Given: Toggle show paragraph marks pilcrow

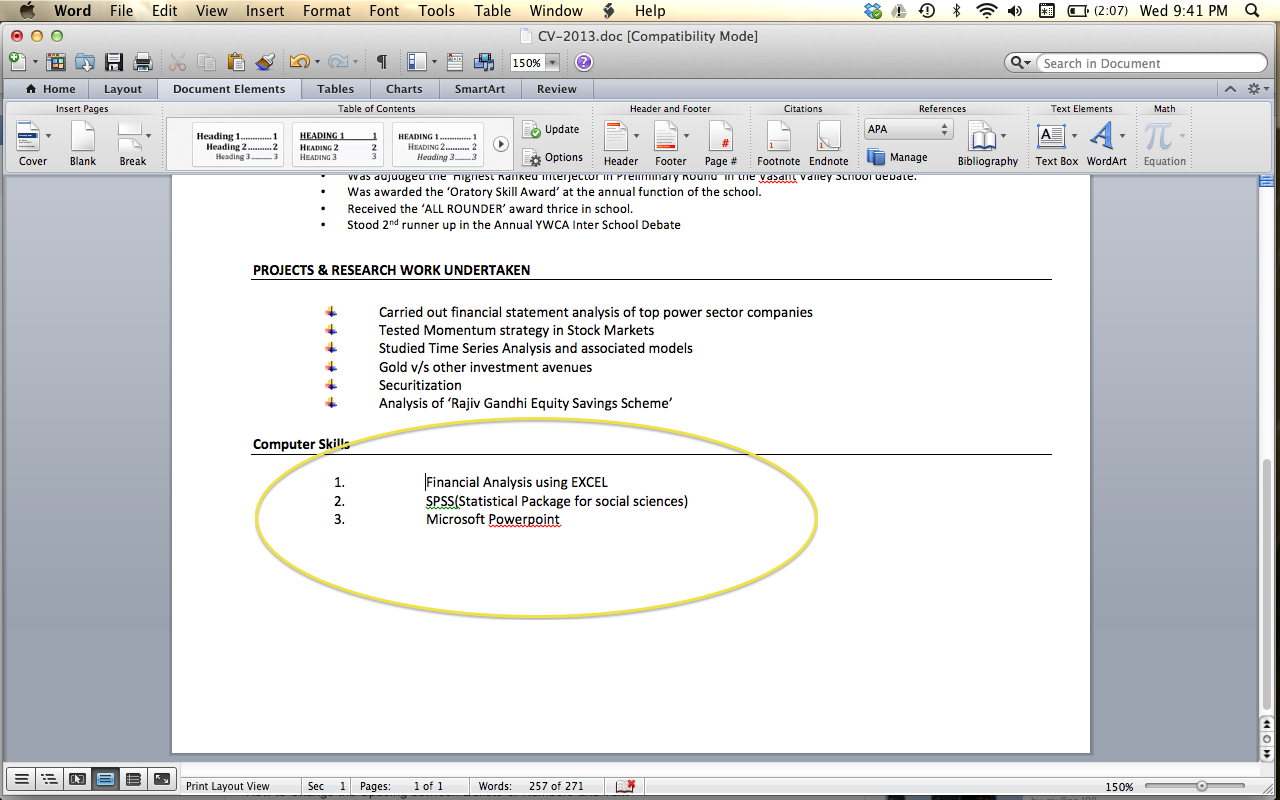Looking at the screenshot, I should 381,62.
